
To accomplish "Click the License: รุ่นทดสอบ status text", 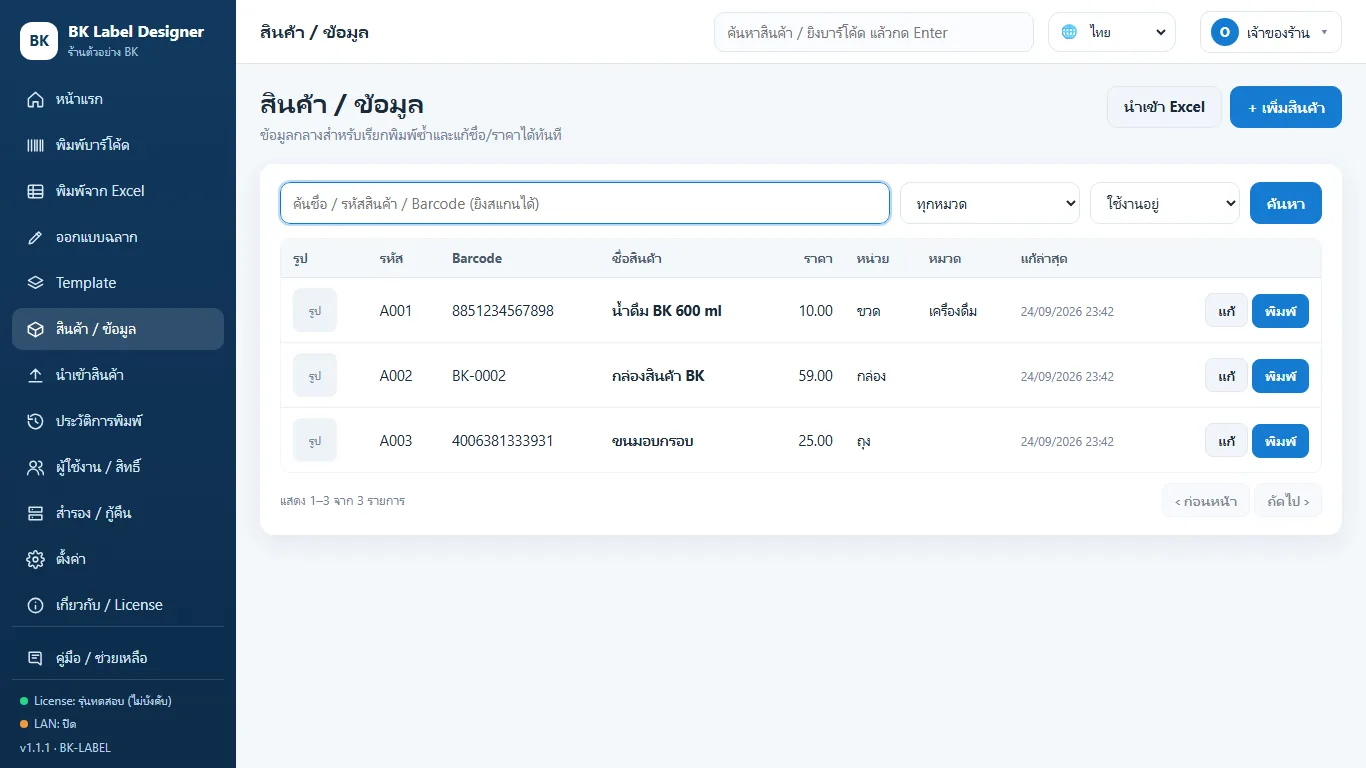I will coord(103,701).
